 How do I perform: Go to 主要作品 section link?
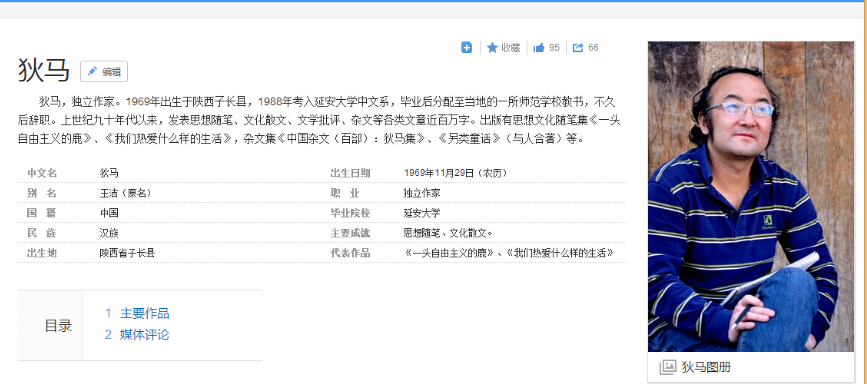[144, 313]
